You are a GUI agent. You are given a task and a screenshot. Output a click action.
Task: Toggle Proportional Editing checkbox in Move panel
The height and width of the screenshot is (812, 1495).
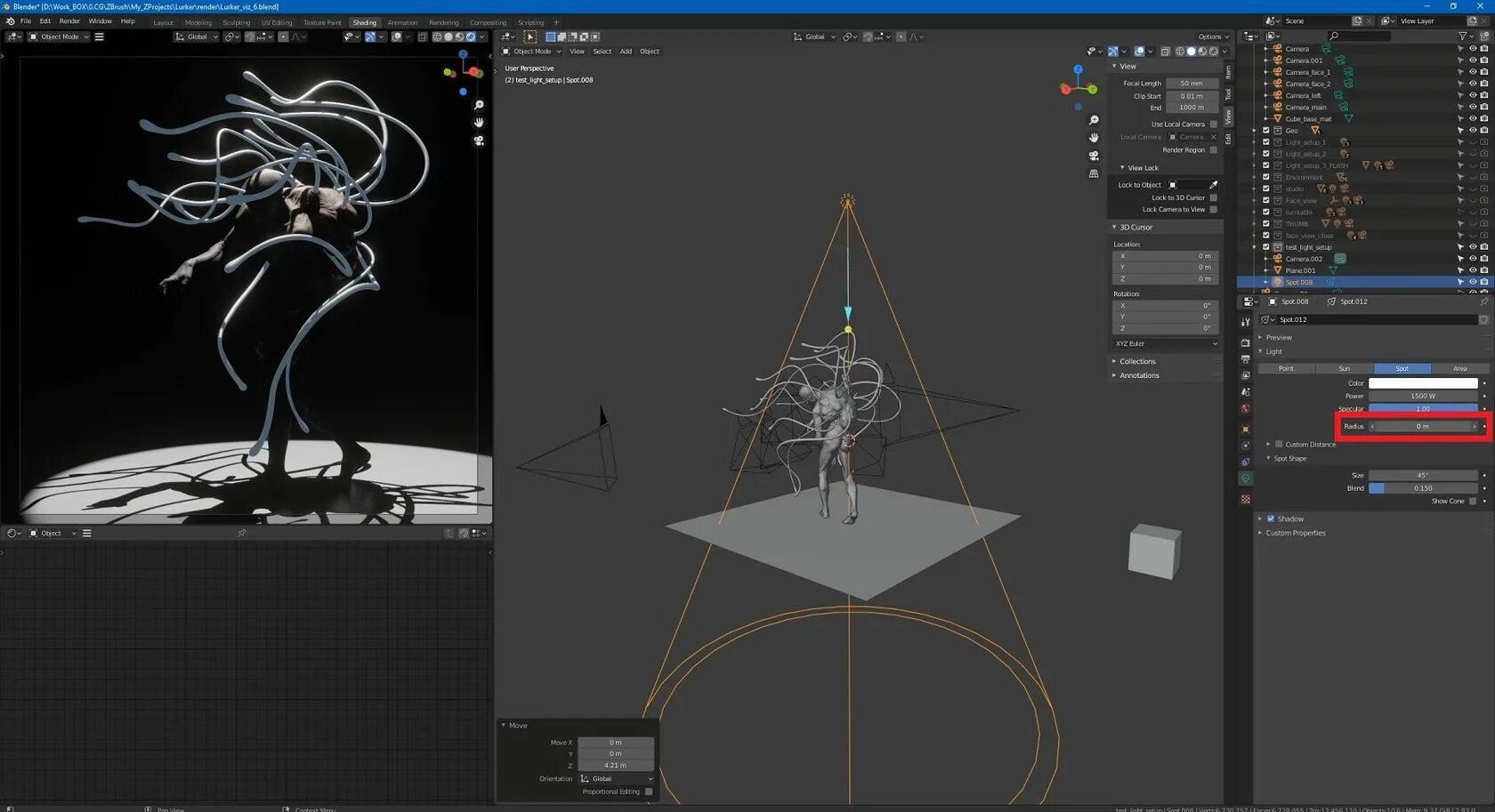[x=649, y=792]
